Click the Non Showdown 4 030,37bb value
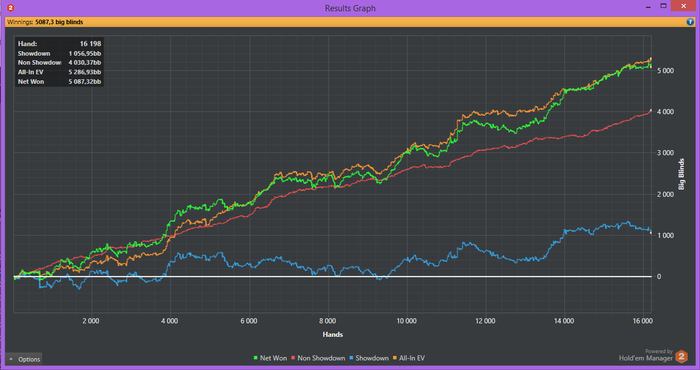The height and width of the screenshot is (370, 700). [85, 63]
